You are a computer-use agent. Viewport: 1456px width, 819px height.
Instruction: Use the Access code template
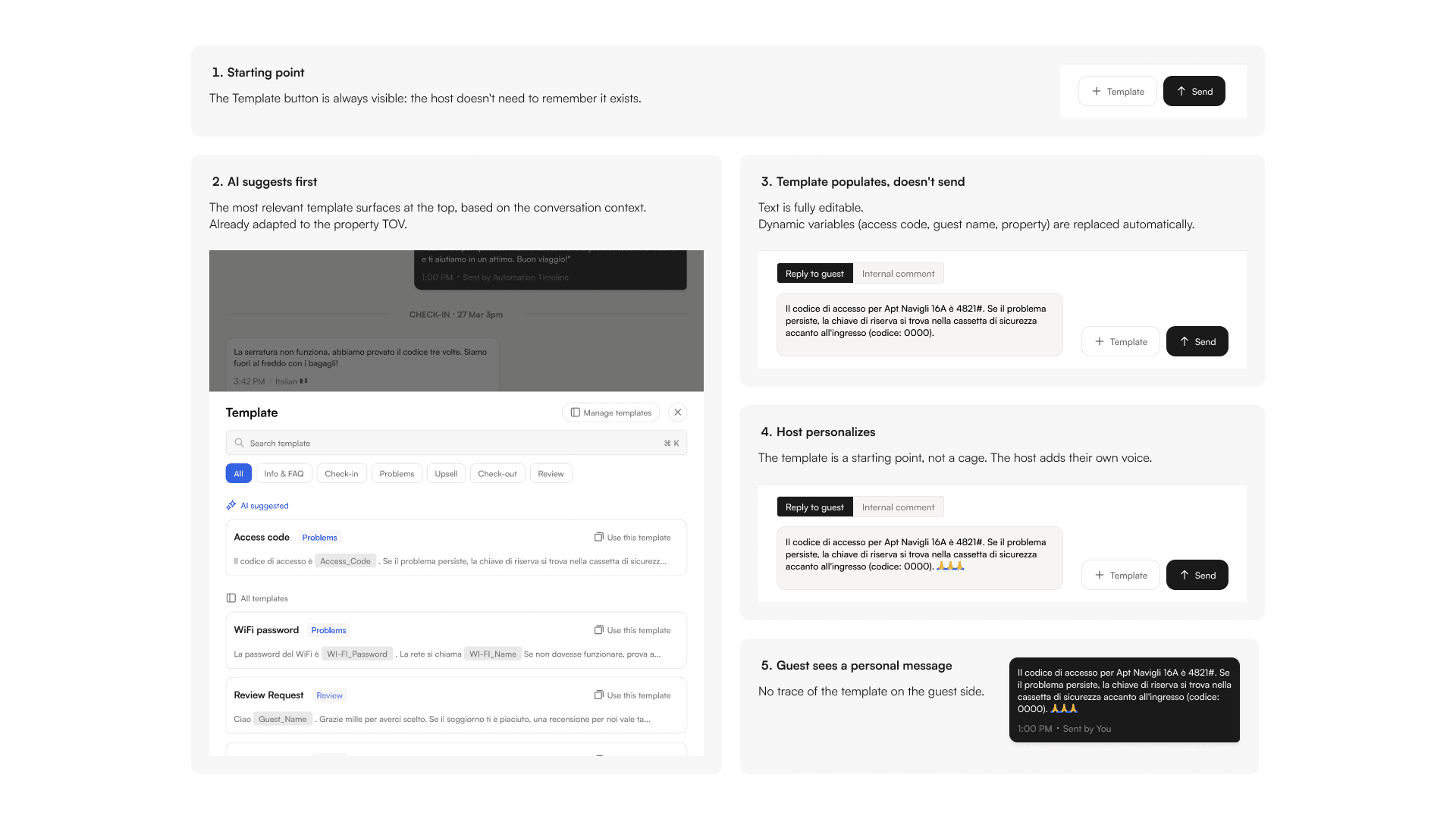632,538
